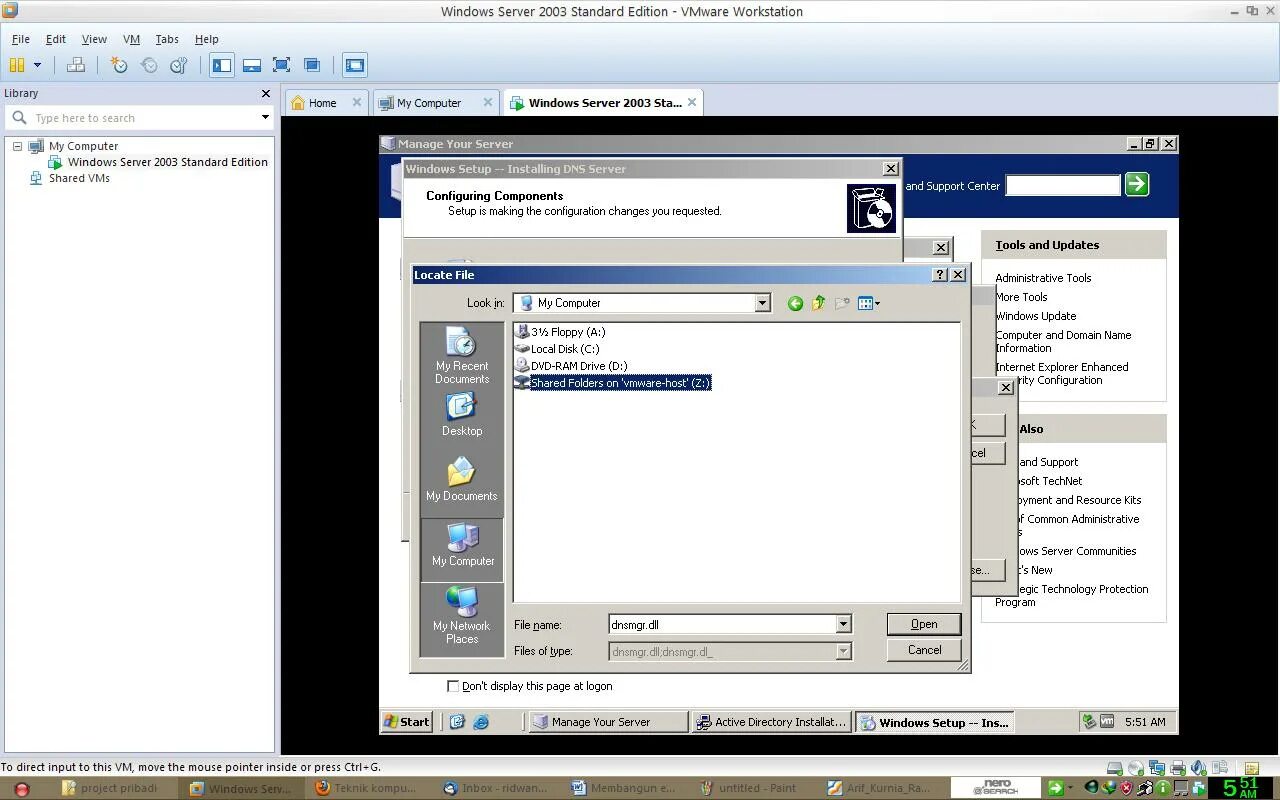Click Show Desktop quick launch icon
1280x800 pixels.
(x=457, y=722)
